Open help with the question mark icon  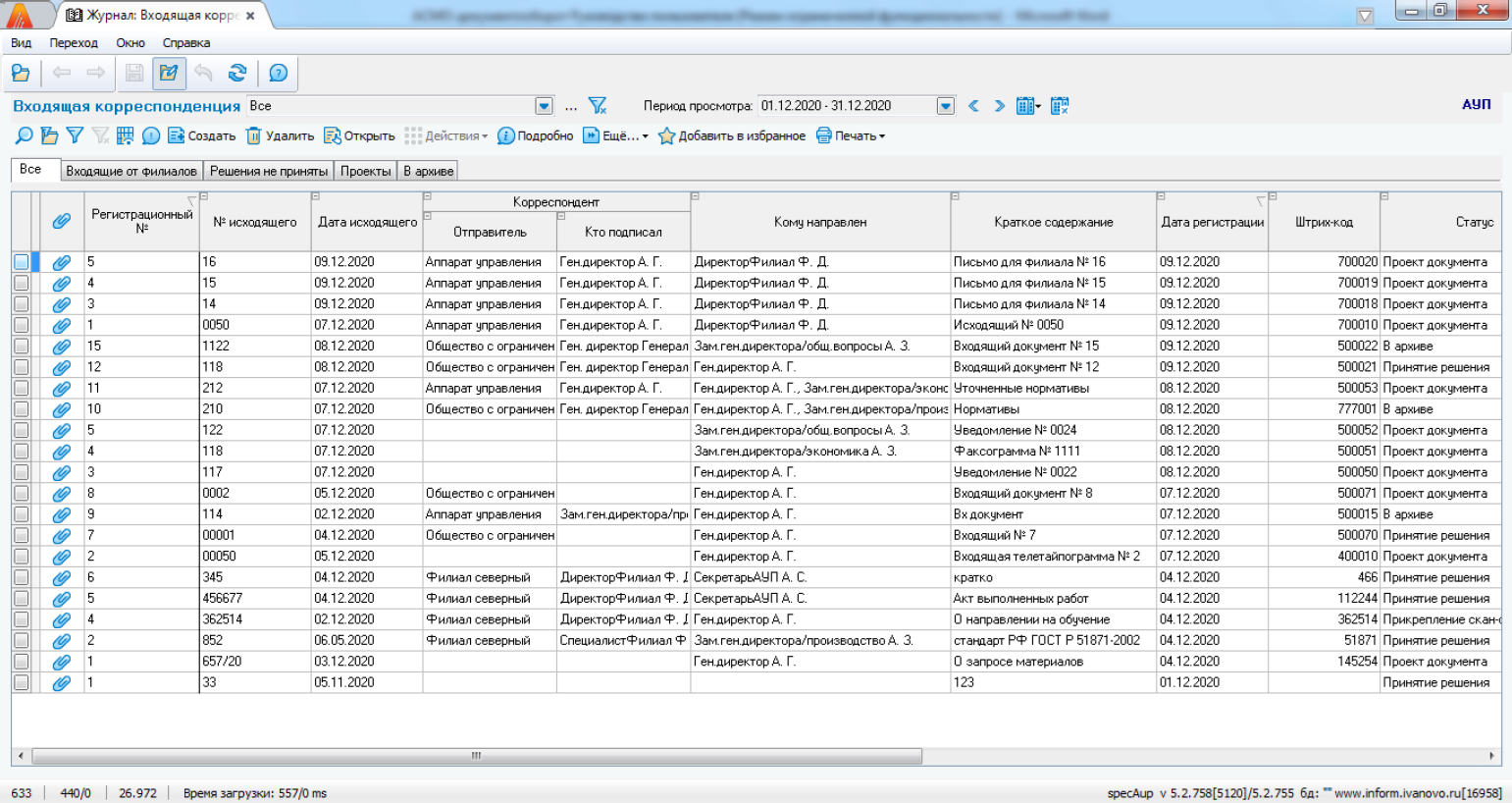[279, 73]
